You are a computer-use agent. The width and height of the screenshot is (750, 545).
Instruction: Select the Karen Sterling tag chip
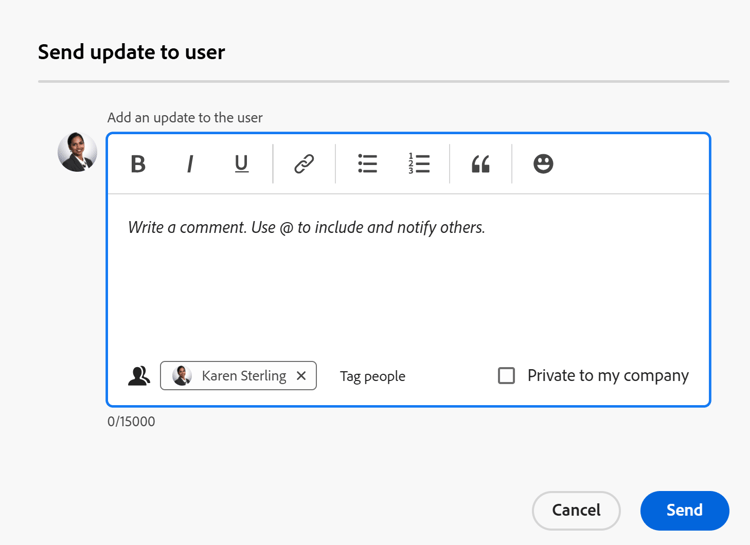(x=243, y=376)
